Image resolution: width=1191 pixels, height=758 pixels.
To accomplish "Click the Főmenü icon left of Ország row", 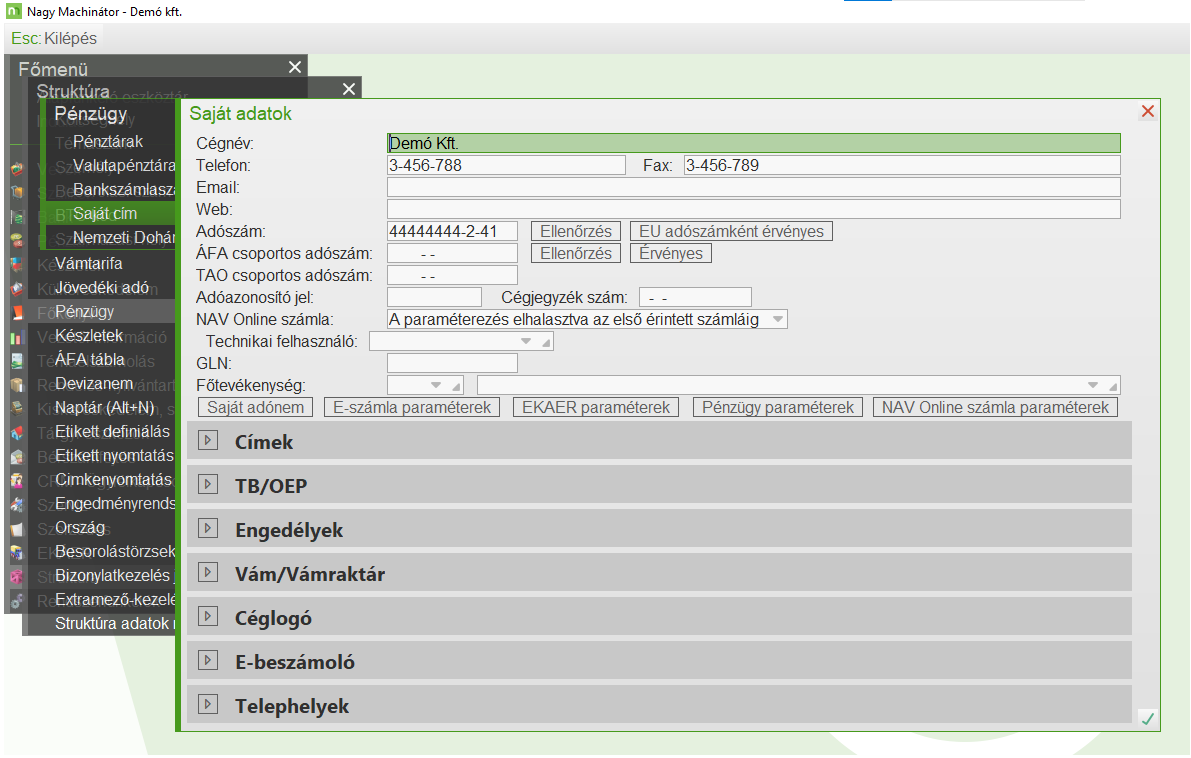I will (x=17, y=529).
